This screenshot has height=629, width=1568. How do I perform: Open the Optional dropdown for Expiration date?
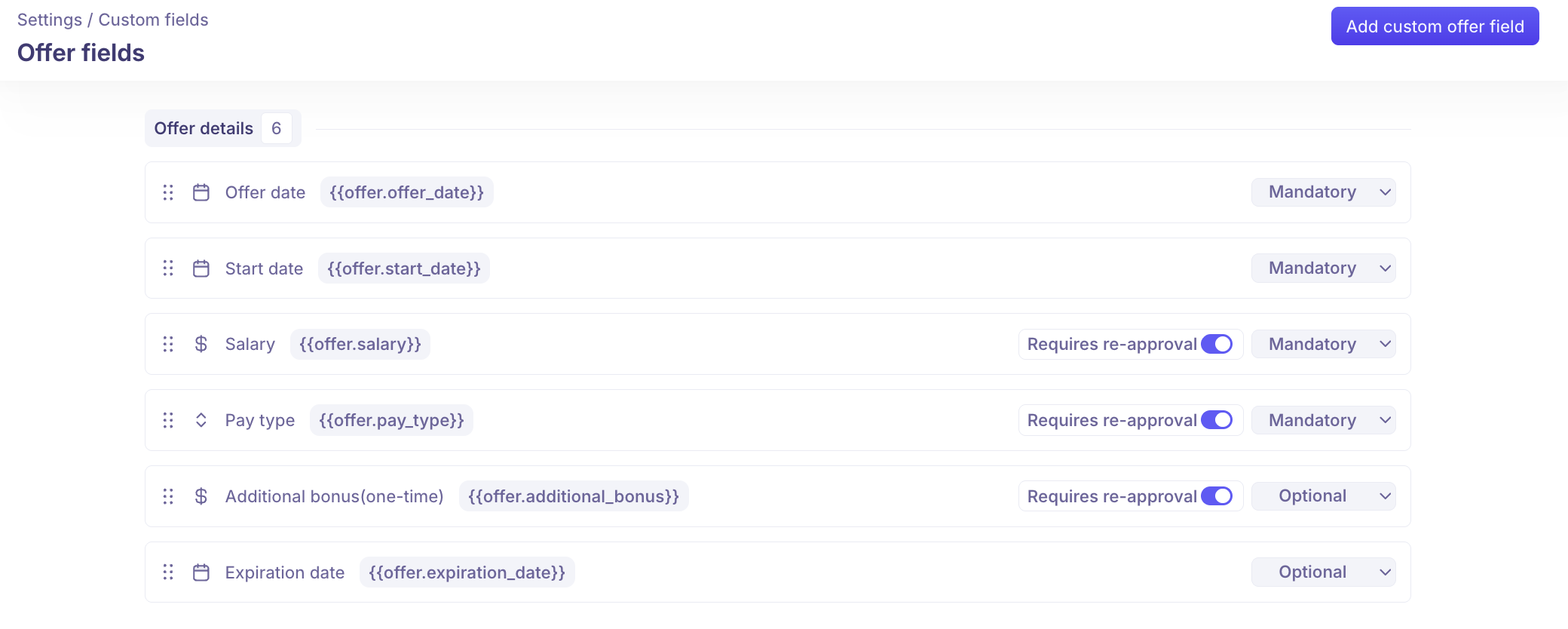1324,572
